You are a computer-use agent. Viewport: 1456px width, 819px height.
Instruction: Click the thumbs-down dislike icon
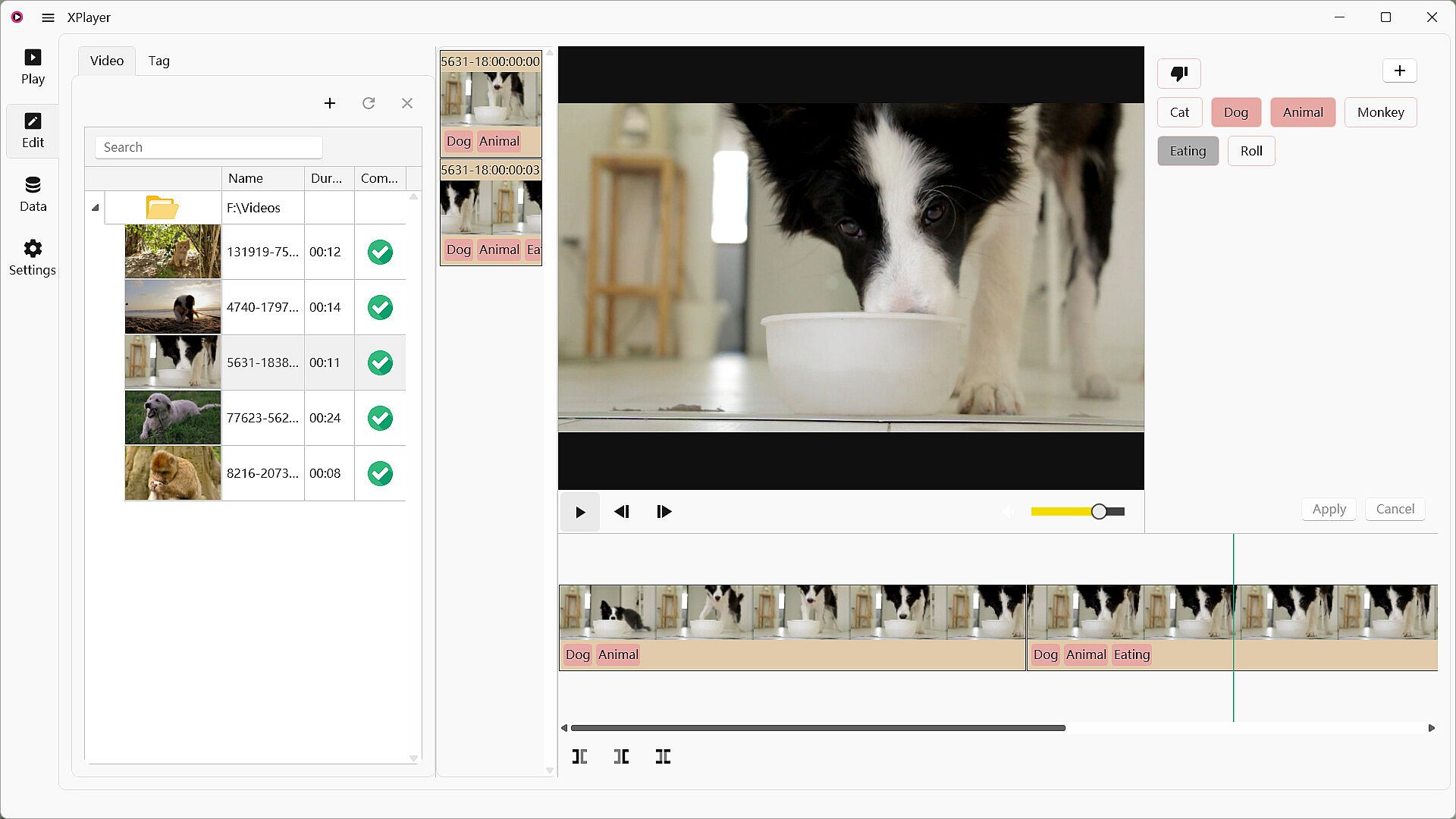coord(1178,74)
